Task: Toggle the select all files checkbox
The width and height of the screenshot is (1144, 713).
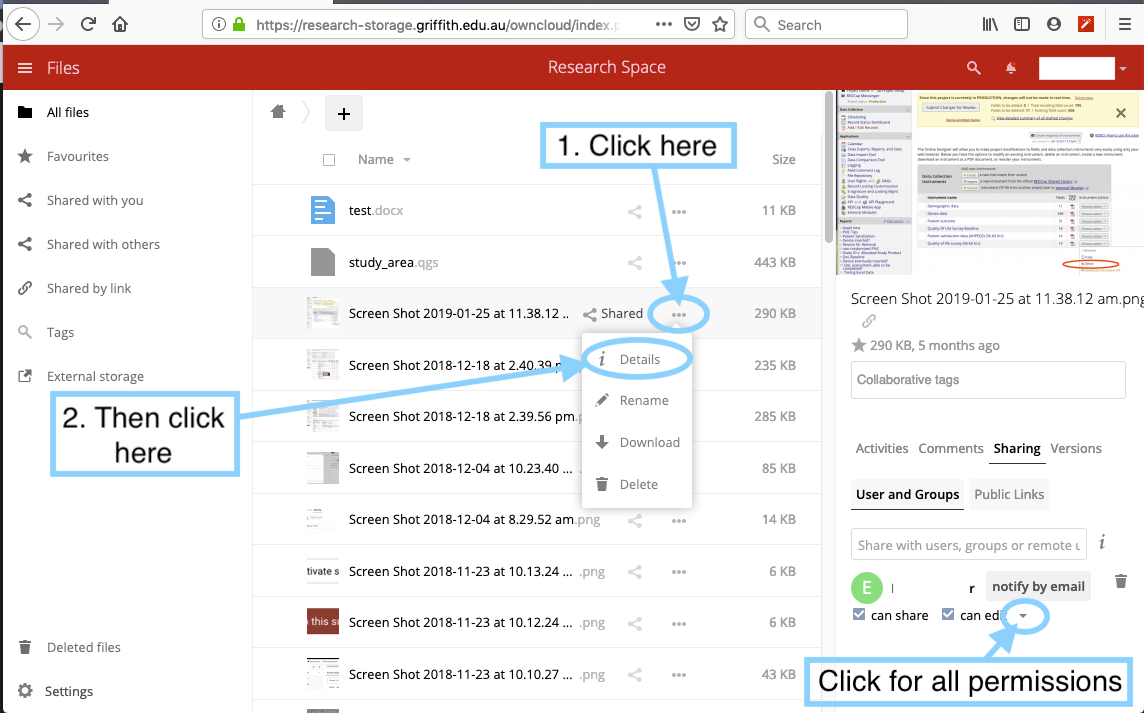Action: (329, 159)
